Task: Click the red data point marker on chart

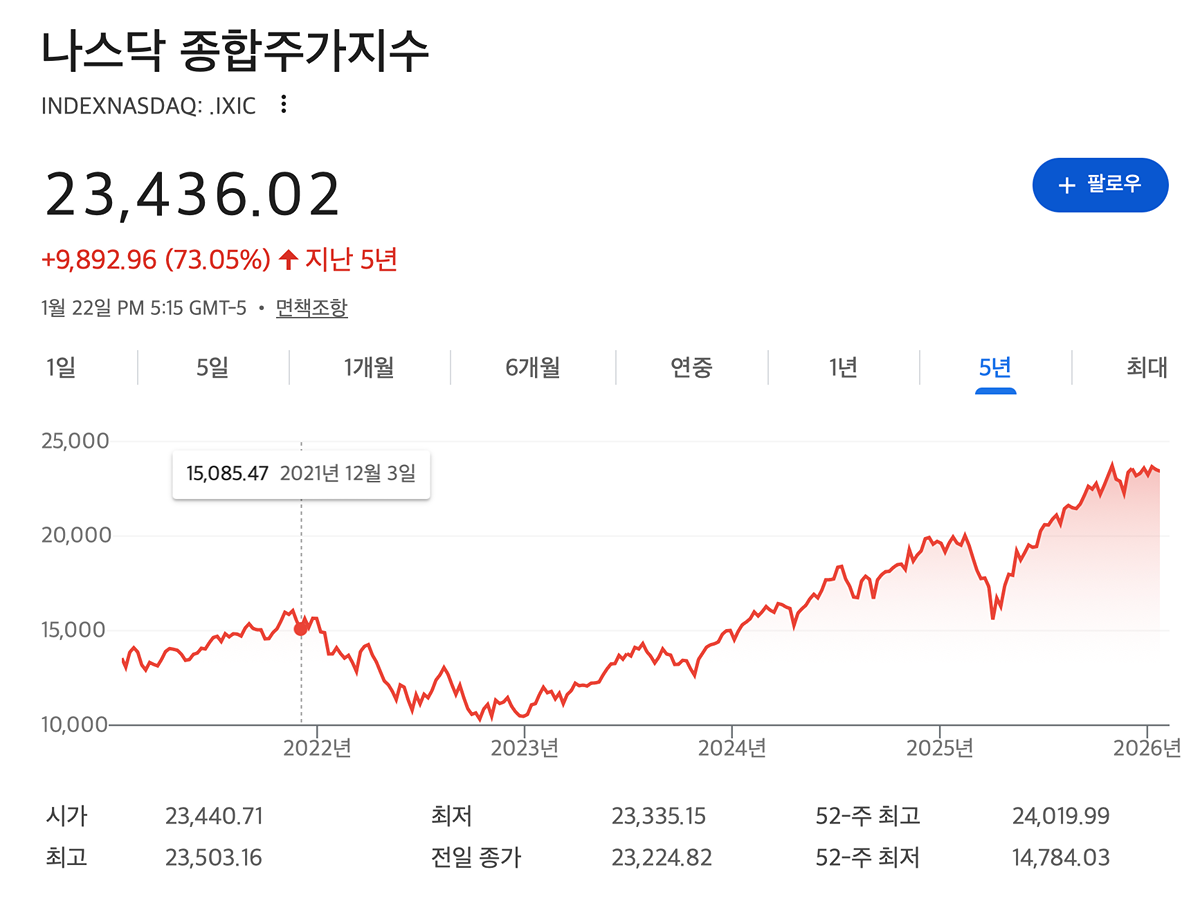Action: point(301,627)
